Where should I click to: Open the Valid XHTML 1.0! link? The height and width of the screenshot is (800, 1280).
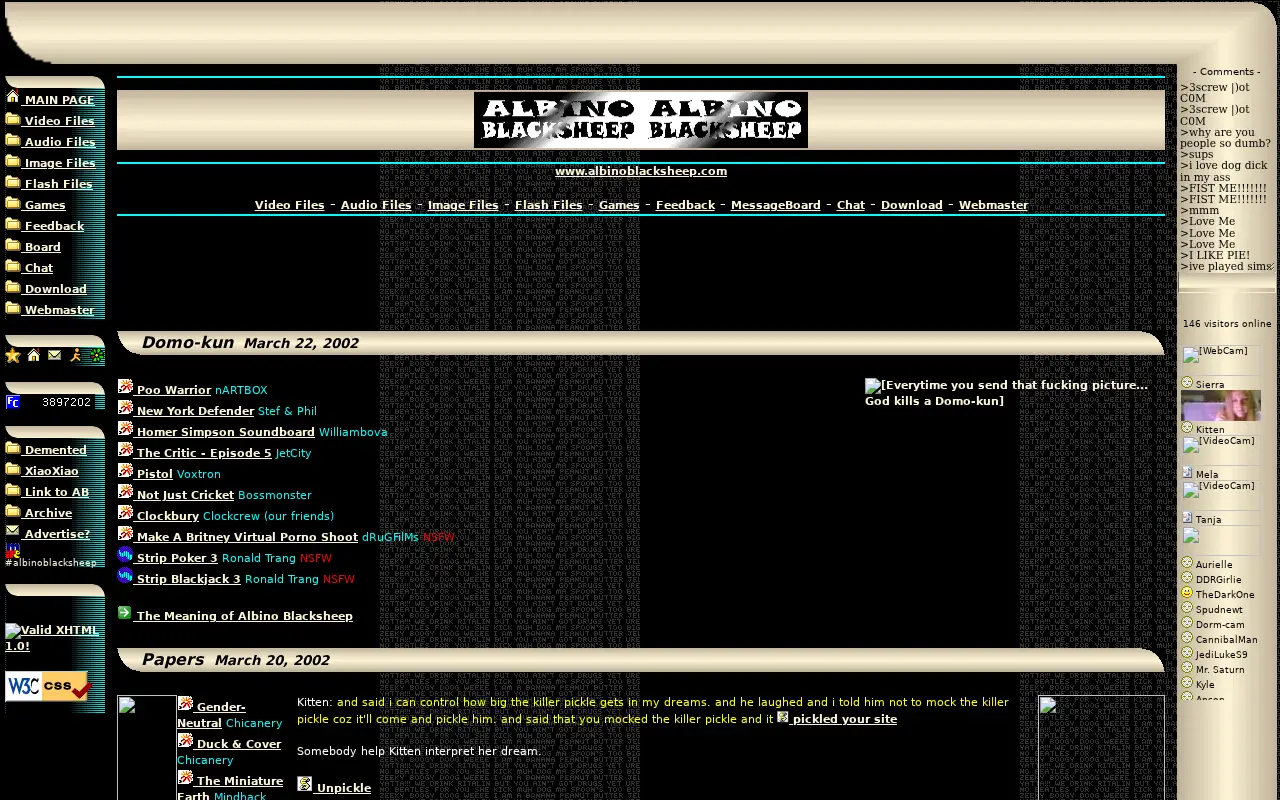point(52,638)
